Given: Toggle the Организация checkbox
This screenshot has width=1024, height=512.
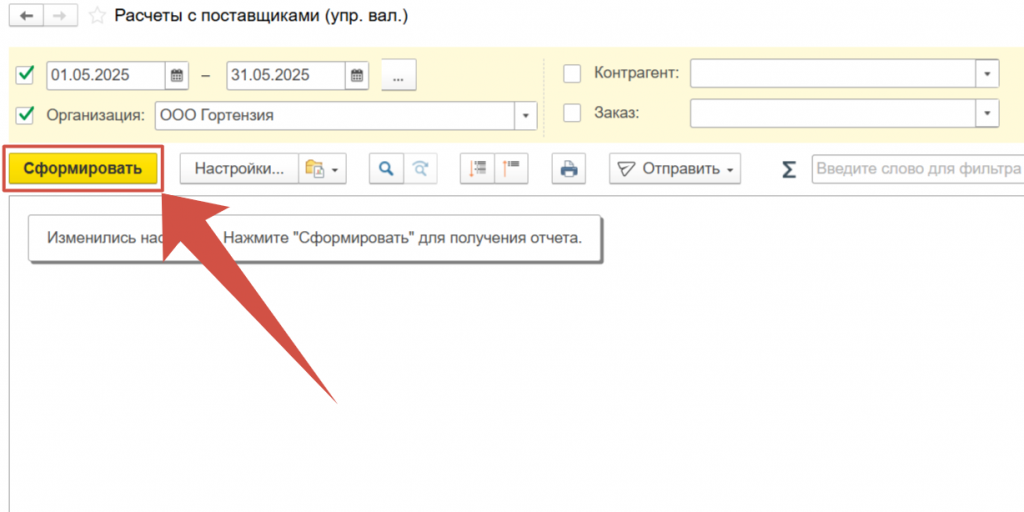Looking at the screenshot, I should [26, 114].
